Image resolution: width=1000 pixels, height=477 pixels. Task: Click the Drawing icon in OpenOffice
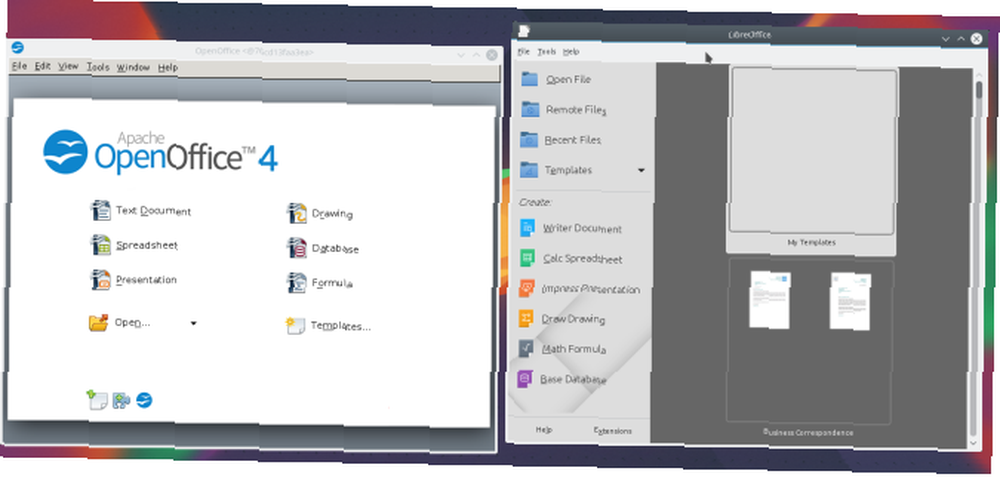(297, 214)
